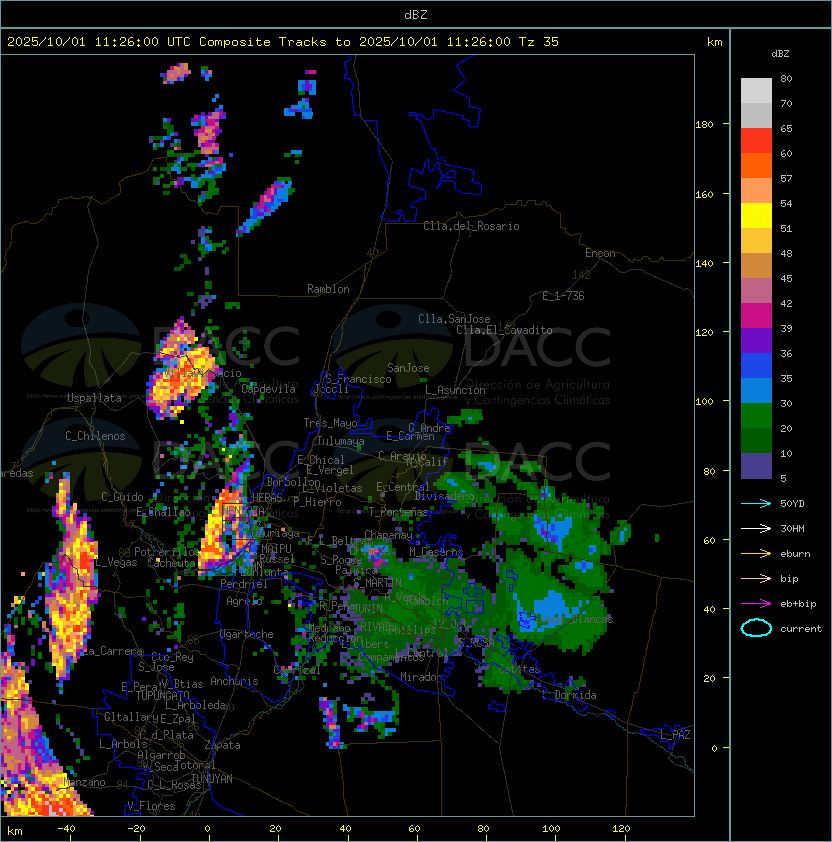Image resolution: width=832 pixels, height=842 pixels.
Task: Click the yellow eburn arrow in legend
Action: click(x=756, y=554)
